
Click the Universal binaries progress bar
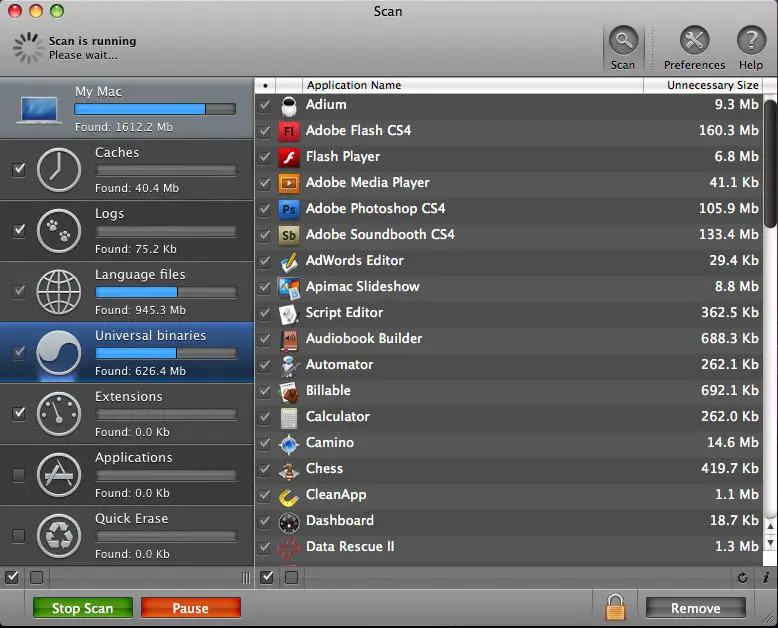click(x=166, y=353)
